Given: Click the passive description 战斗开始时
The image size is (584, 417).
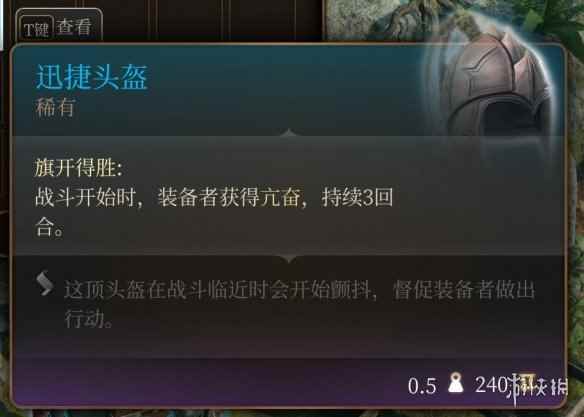Looking at the screenshot, I should click(x=85, y=198).
